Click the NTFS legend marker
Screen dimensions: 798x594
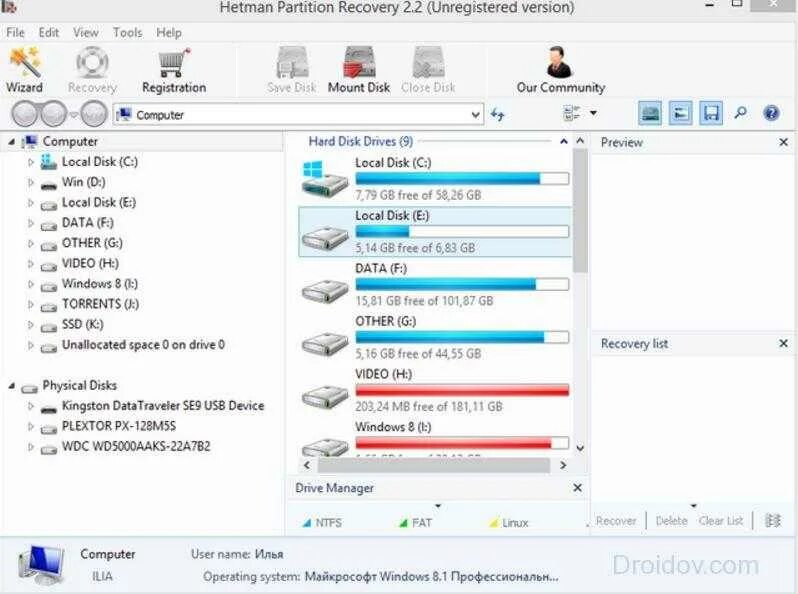click(307, 523)
